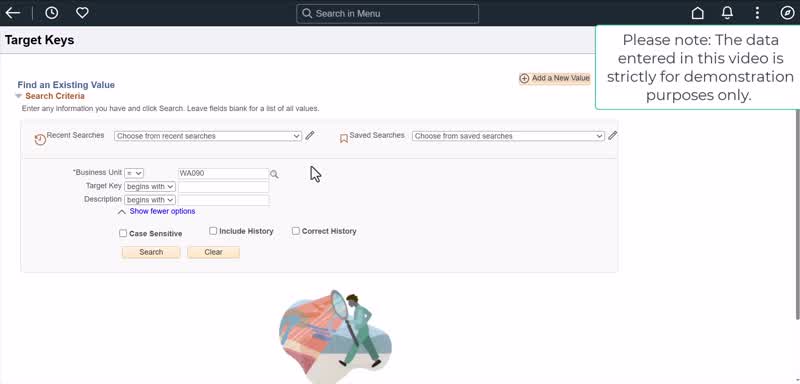Open the compass navigator icon

pyautogui.click(x=787, y=13)
